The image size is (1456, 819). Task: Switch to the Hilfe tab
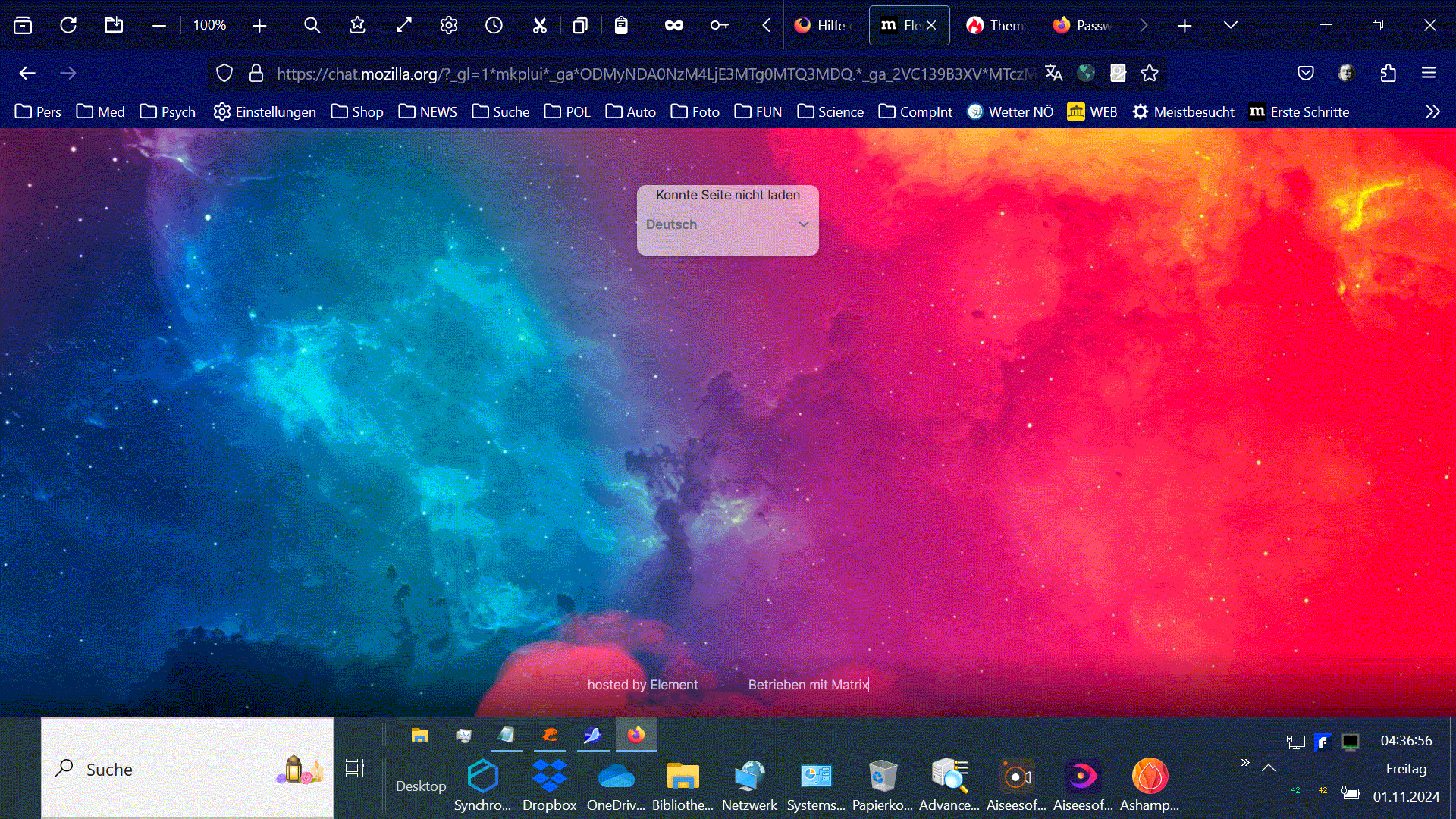pyautogui.click(x=822, y=25)
